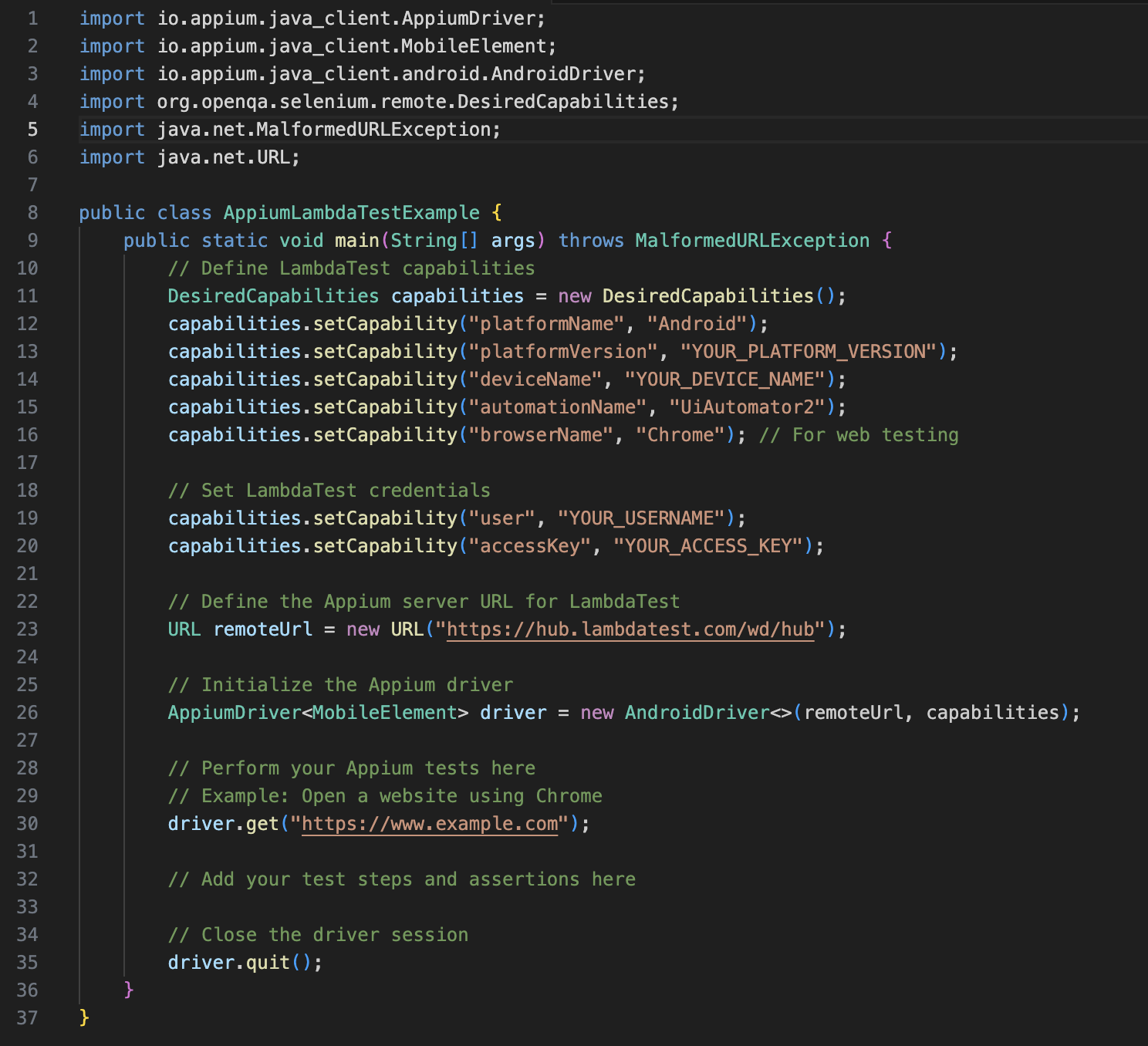Click line number 37 in the gutter

point(28,1018)
